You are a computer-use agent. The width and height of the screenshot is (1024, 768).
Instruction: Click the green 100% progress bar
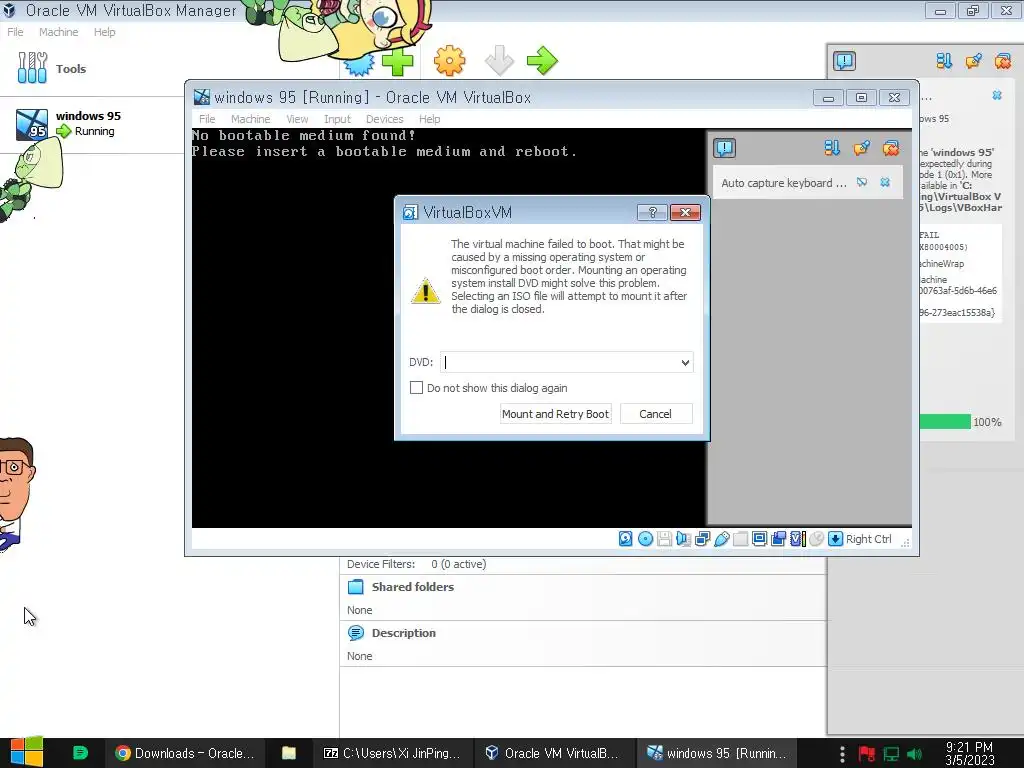(945, 422)
